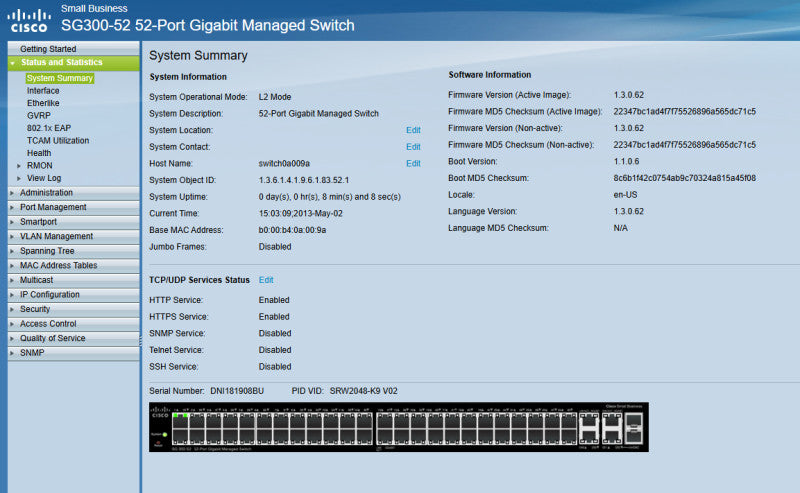This screenshot has width=800, height=493.
Task: Select Locale value en-US
Action: tap(625, 195)
